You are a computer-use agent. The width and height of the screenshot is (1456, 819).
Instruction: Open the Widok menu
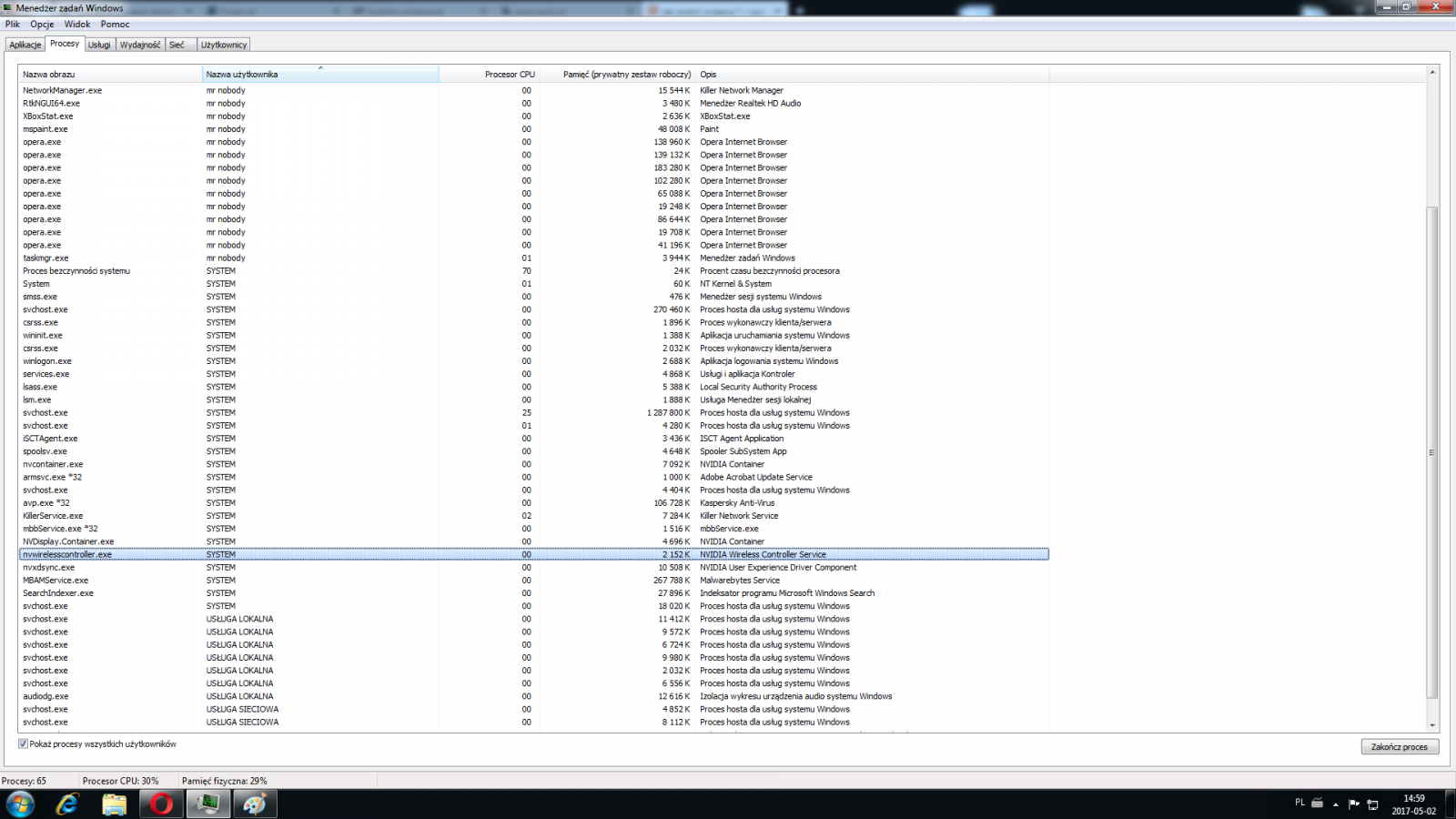[x=77, y=25]
